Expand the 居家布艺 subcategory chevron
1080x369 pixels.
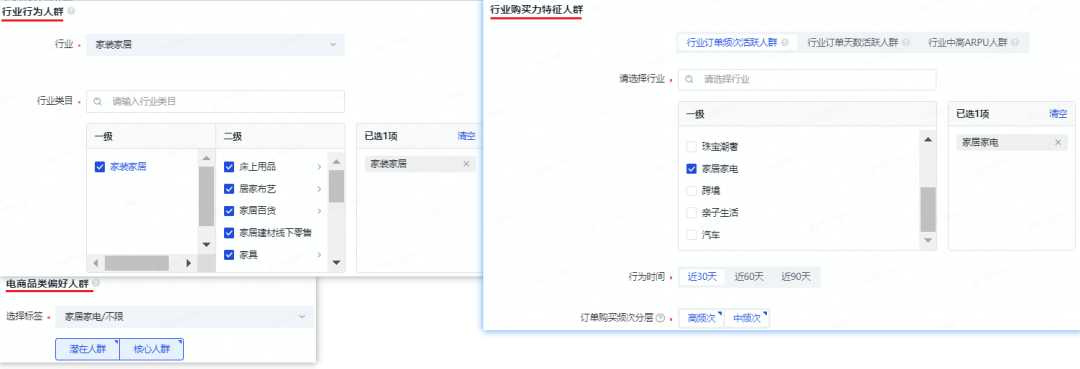pos(319,189)
